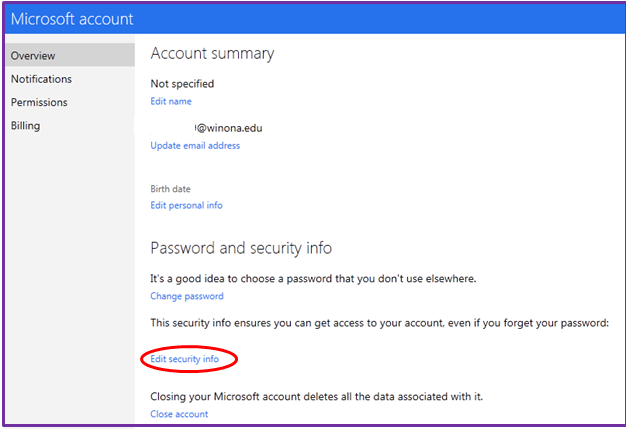This screenshot has height=429, width=626.
Task: Click the Edit name link
Action: [x=171, y=101]
